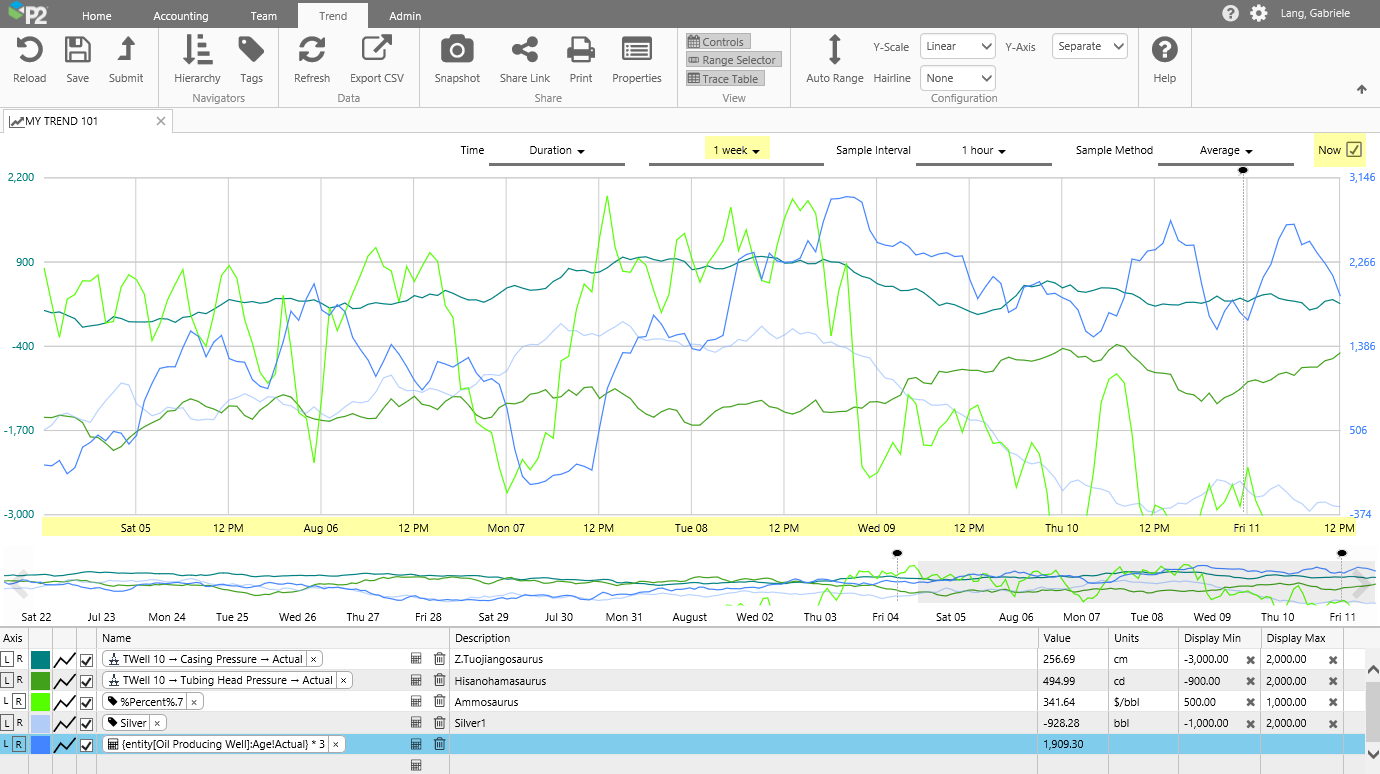Click the Share Link icon
The width and height of the screenshot is (1380, 774).
(524, 50)
